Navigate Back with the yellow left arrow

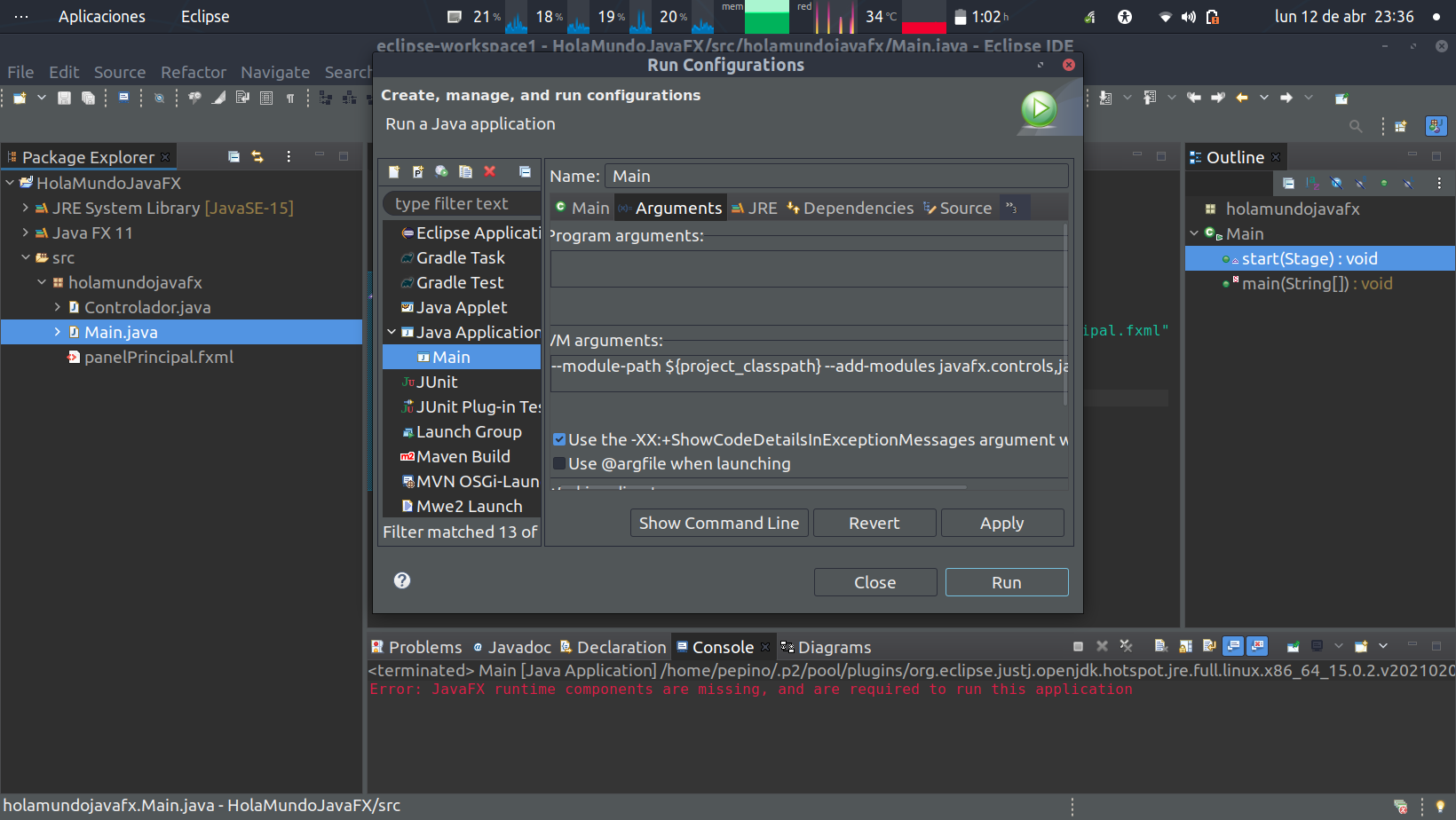[1242, 98]
